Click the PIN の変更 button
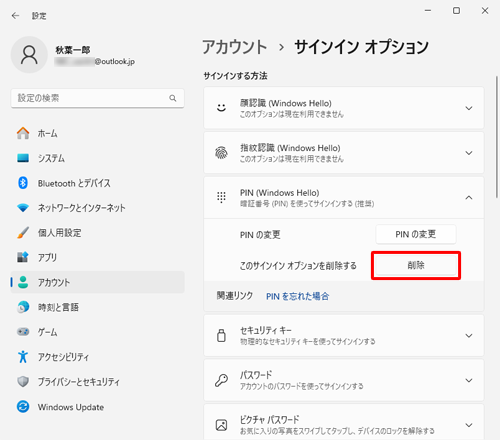The height and width of the screenshot is (440, 500). click(x=416, y=234)
